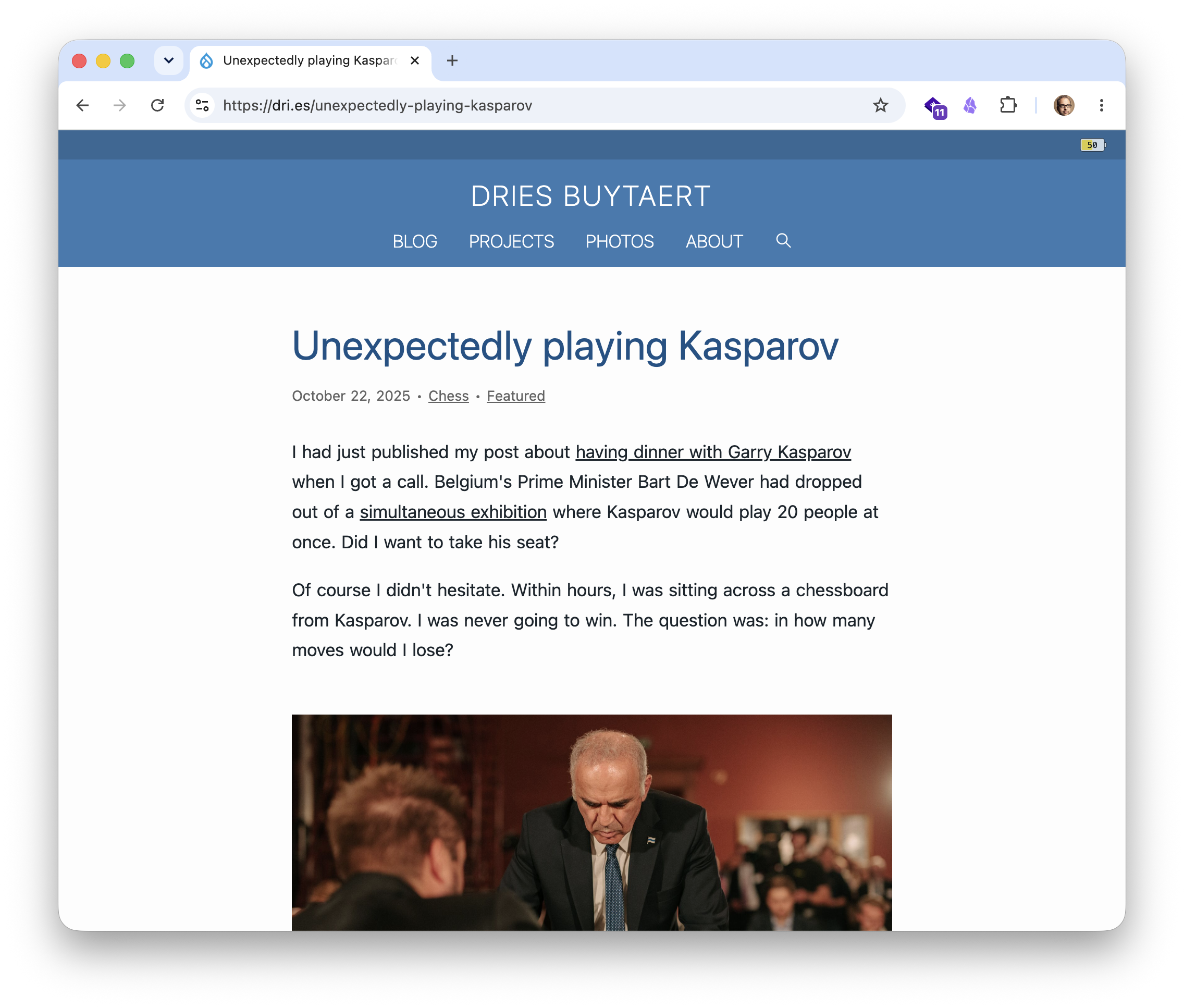Go back with the browser back arrow
Screen dimensions: 1184x1008
tap(82, 105)
